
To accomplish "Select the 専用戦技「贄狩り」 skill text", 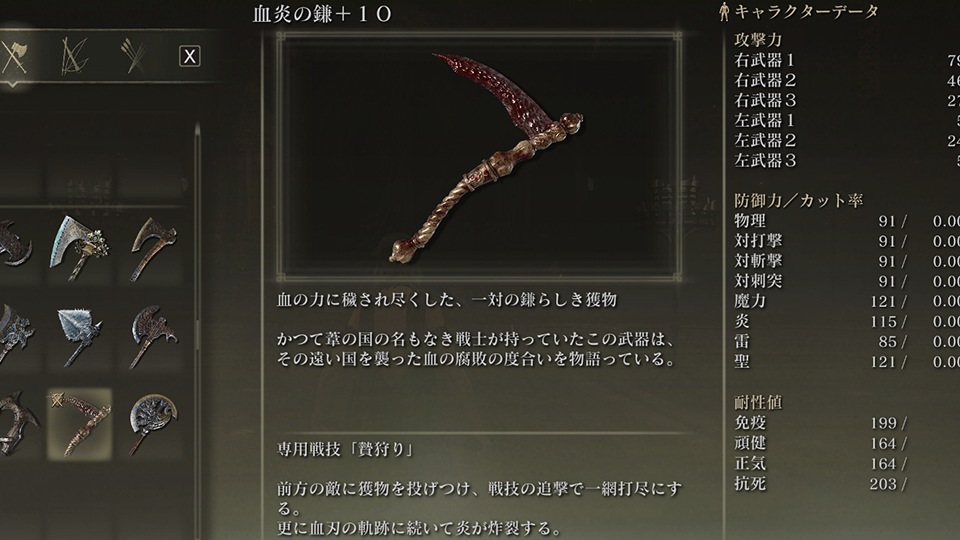I will [x=347, y=449].
